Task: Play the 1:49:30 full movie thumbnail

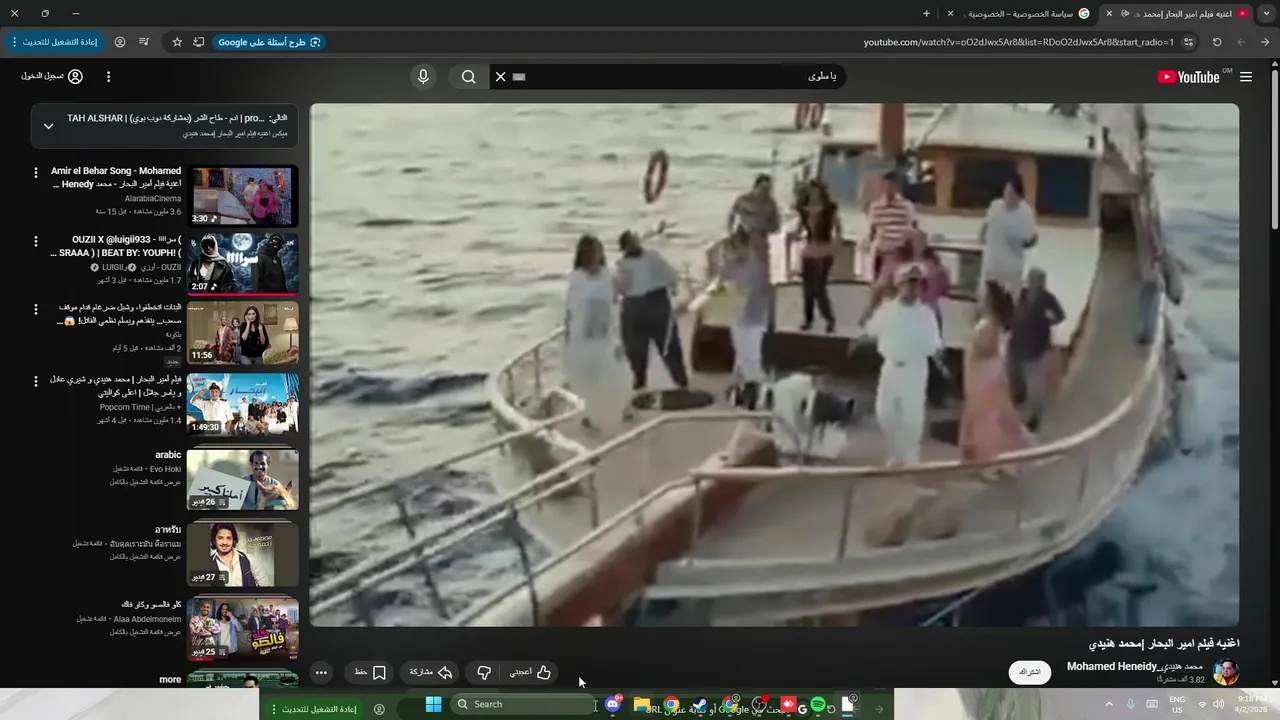Action: pos(242,405)
